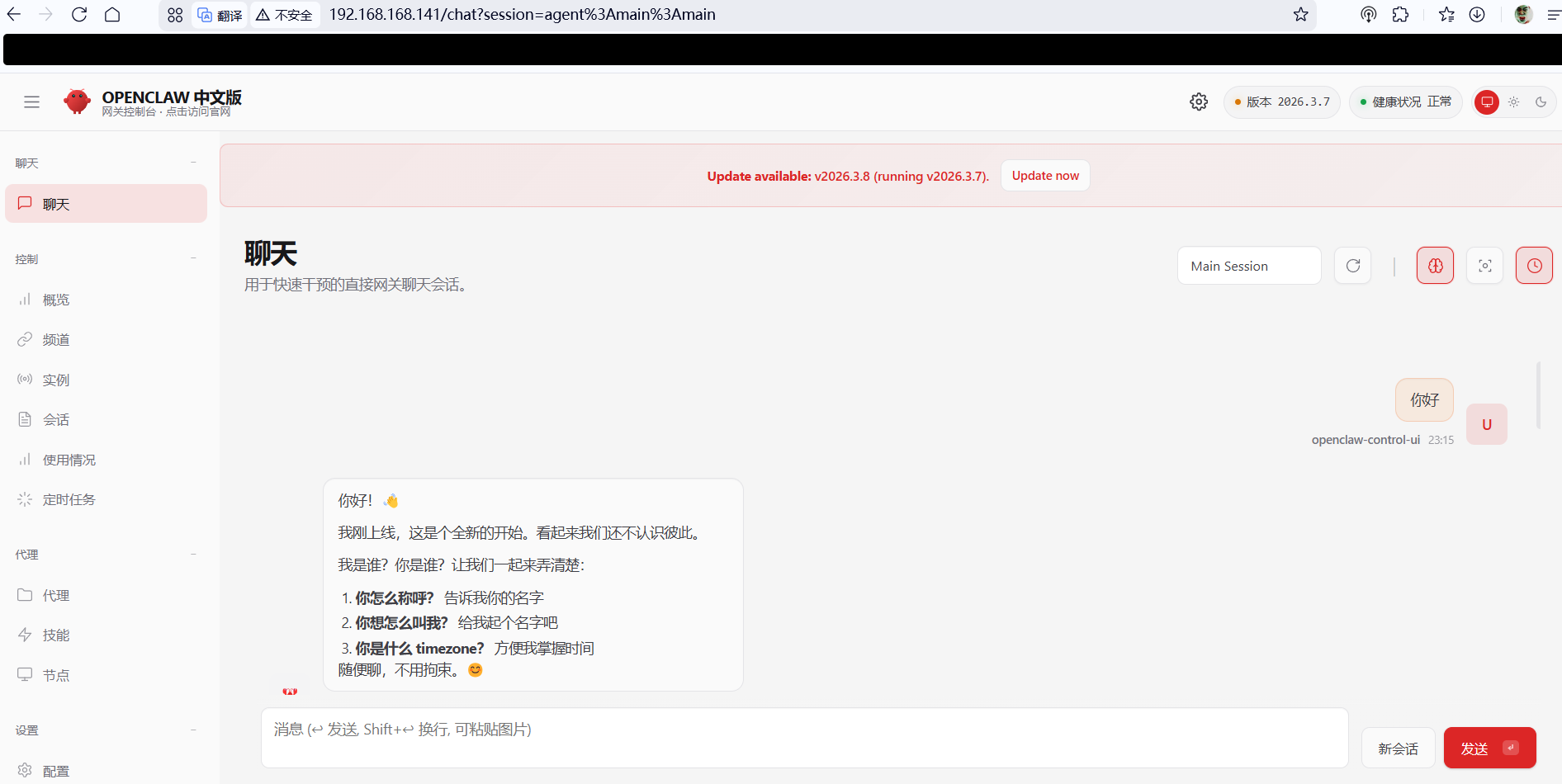Viewport: 1562px width, 784px height.
Task: Toggle the brain thinking display button
Action: [x=1436, y=266]
